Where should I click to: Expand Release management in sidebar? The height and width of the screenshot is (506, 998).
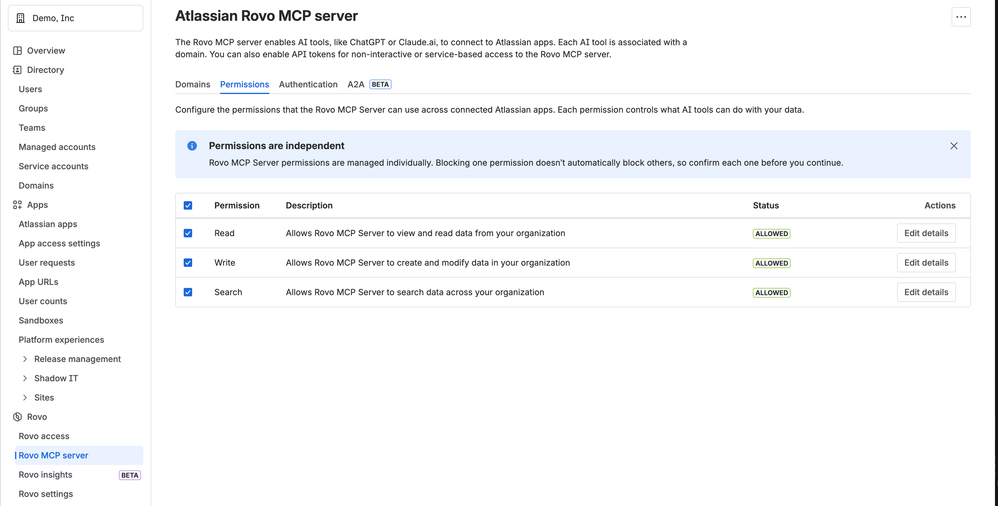coord(25,359)
